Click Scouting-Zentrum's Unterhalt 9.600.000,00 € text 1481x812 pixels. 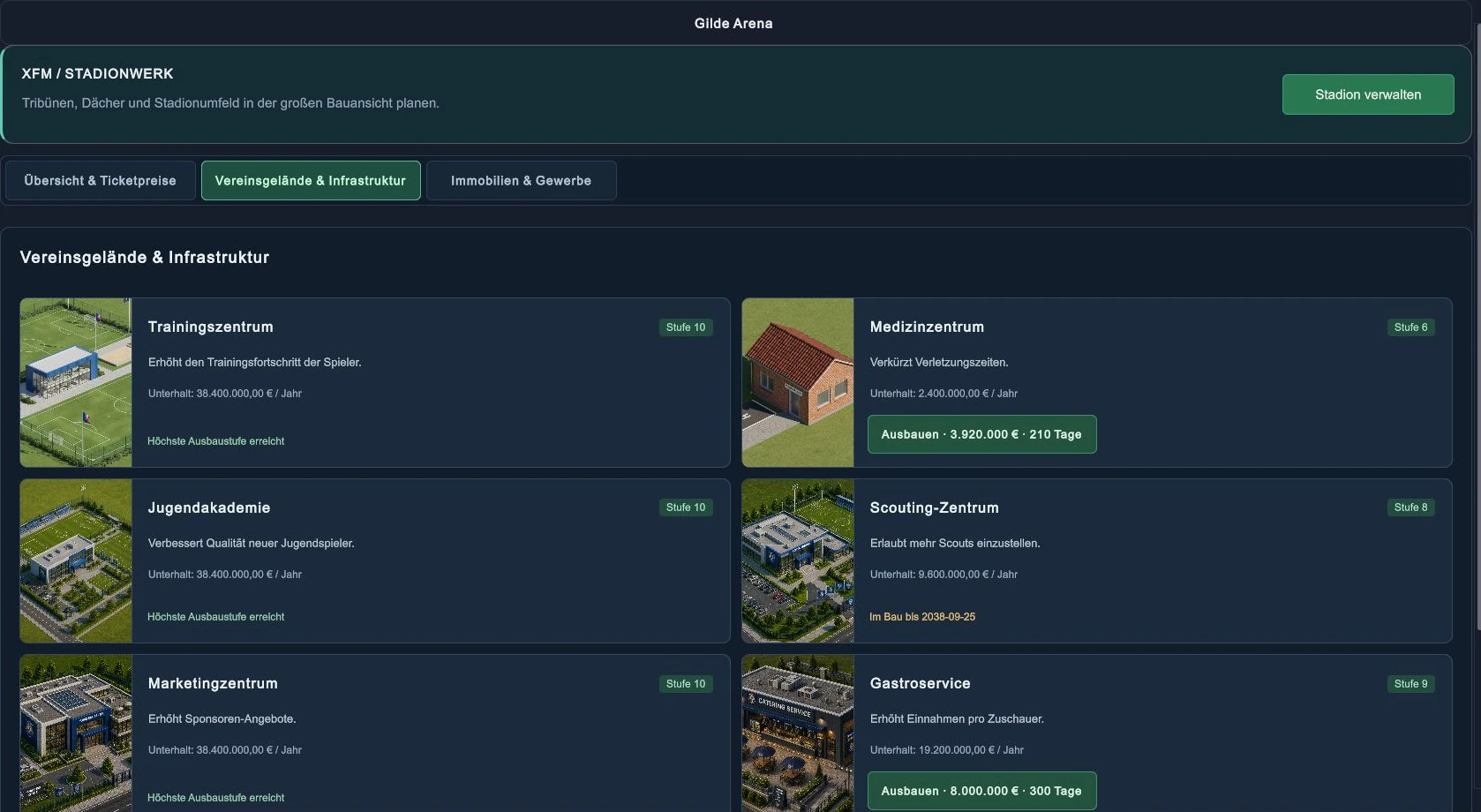(x=943, y=575)
